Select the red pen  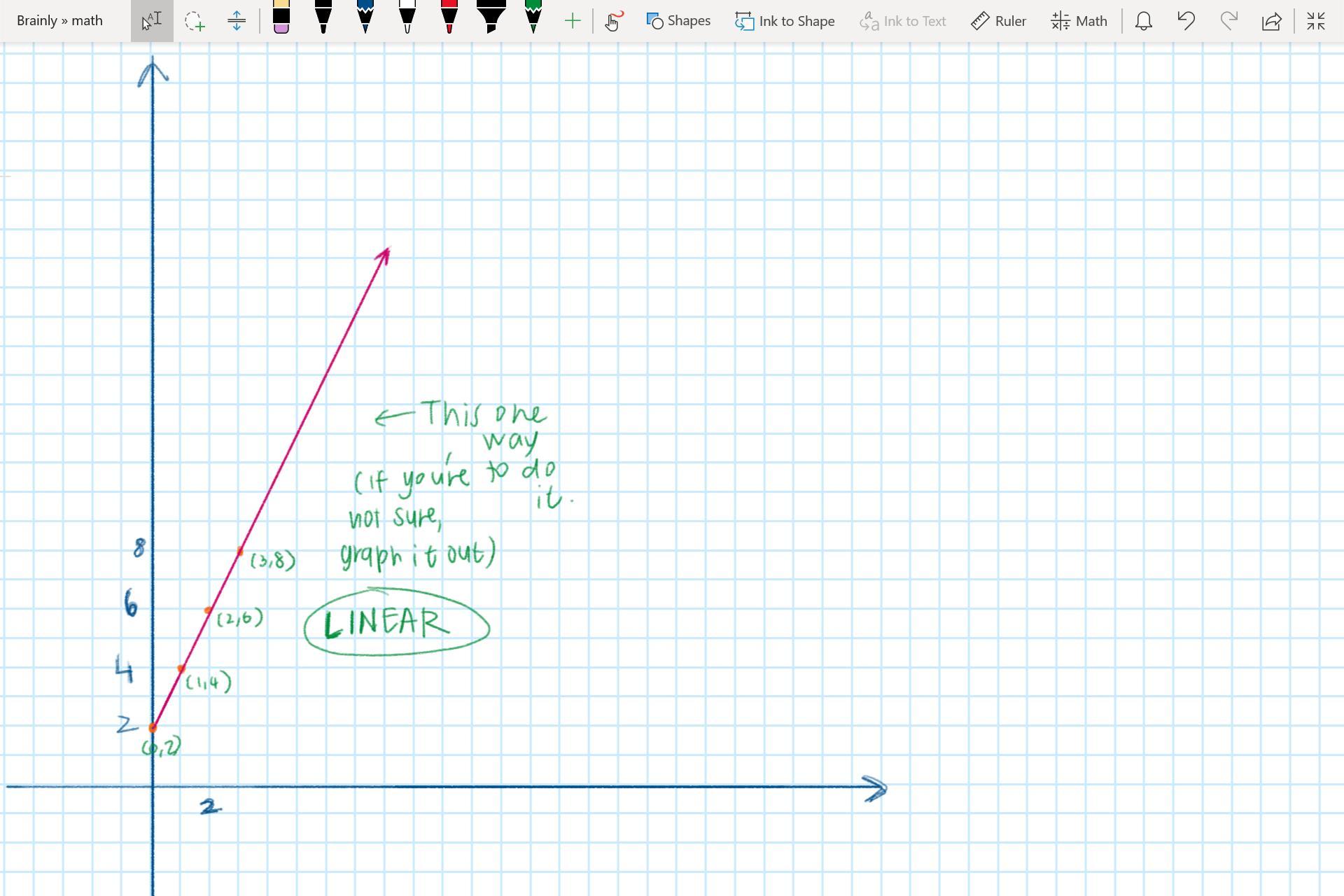coord(449,18)
